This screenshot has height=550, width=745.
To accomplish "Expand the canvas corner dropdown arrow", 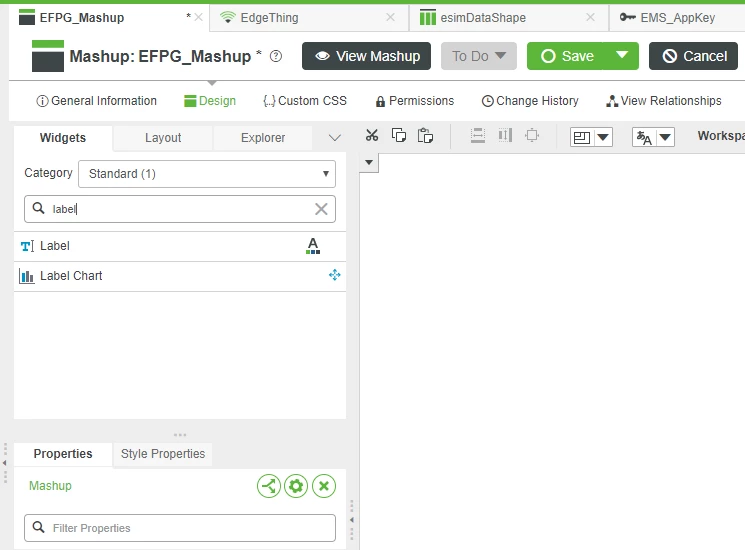I will pos(369,162).
